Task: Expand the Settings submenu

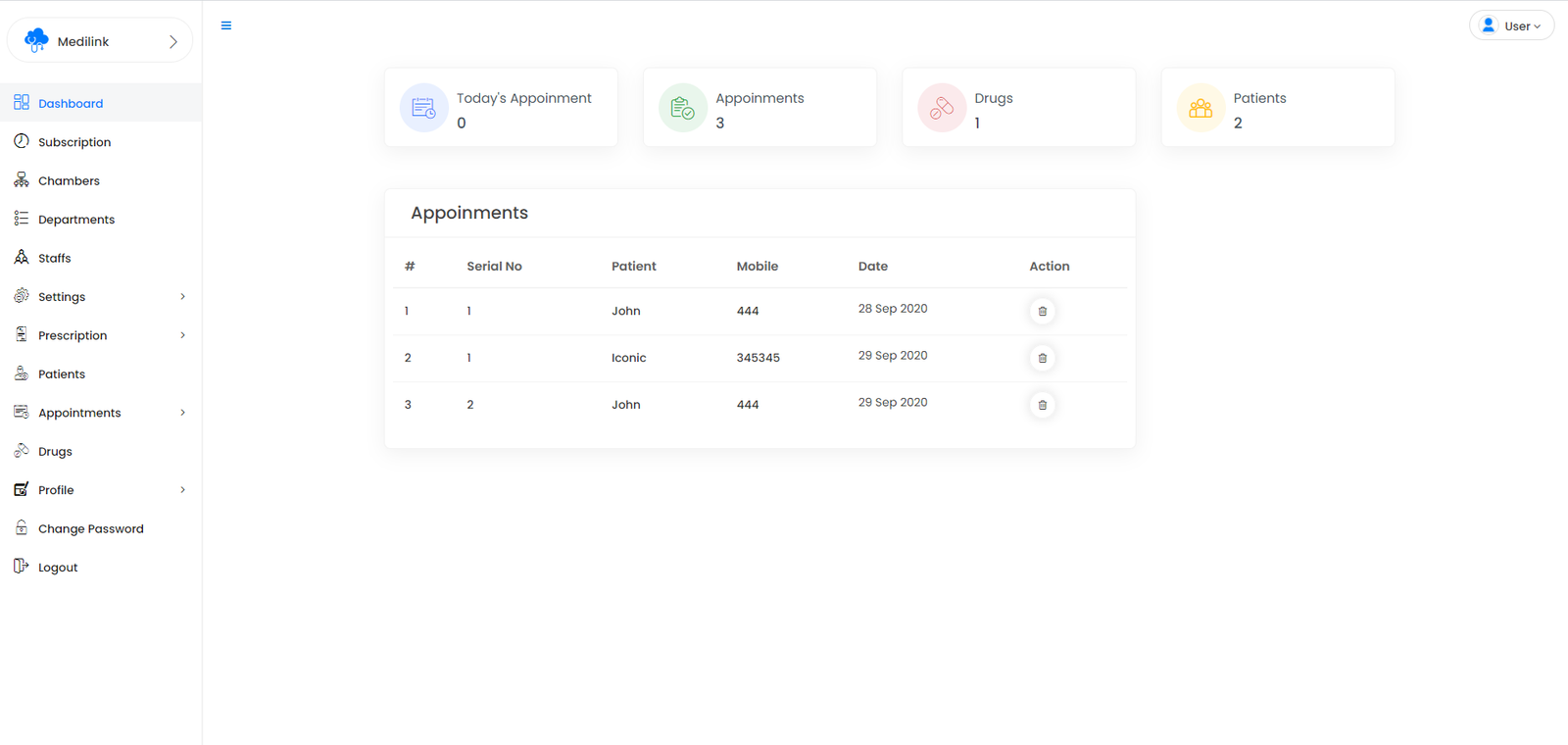Action: (x=182, y=297)
